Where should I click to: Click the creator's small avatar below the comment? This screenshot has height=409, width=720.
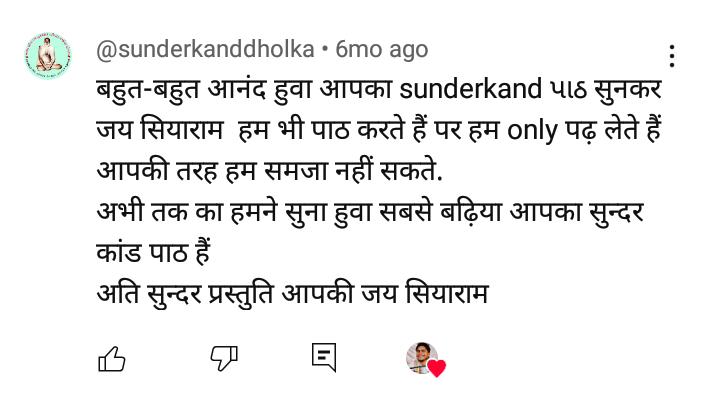(x=421, y=357)
